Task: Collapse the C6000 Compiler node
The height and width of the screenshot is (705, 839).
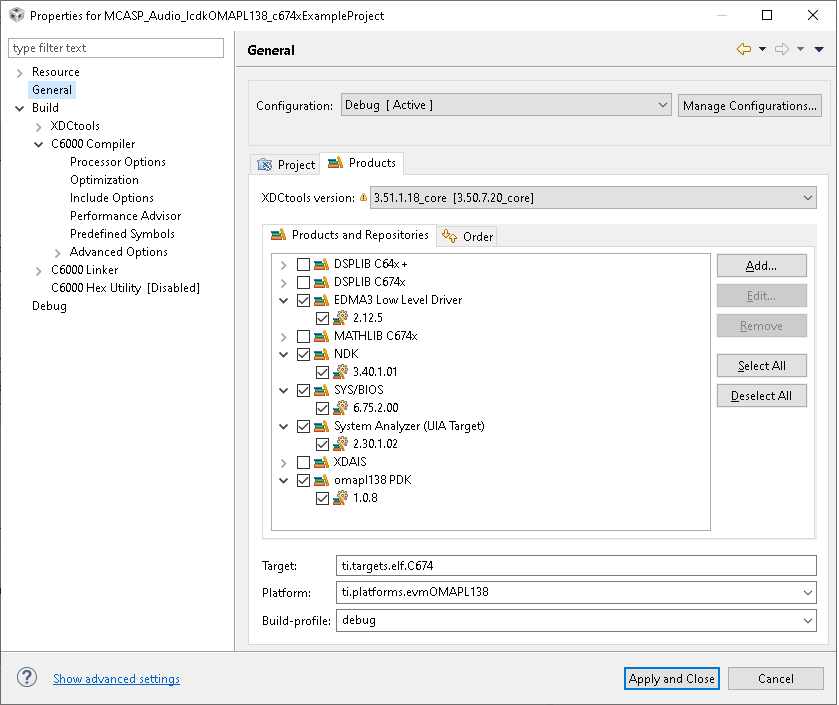Action: click(39, 144)
